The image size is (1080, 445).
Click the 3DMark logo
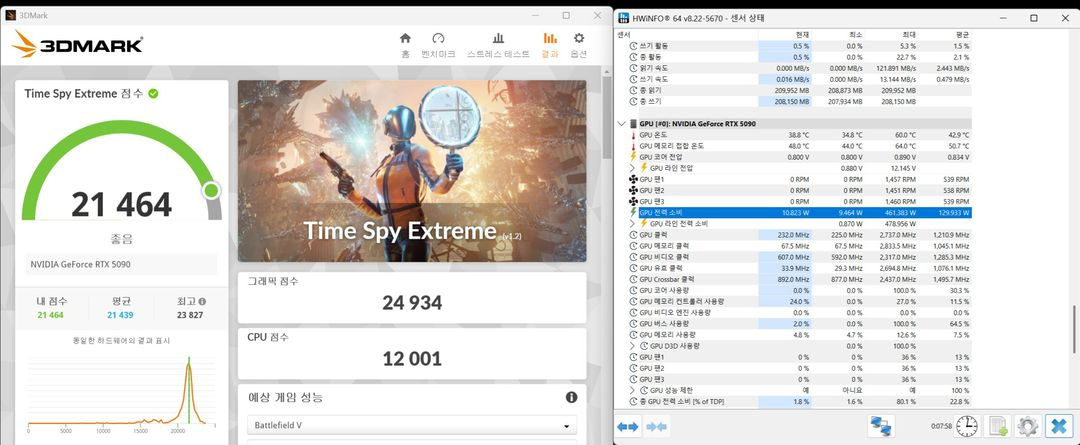click(77, 44)
